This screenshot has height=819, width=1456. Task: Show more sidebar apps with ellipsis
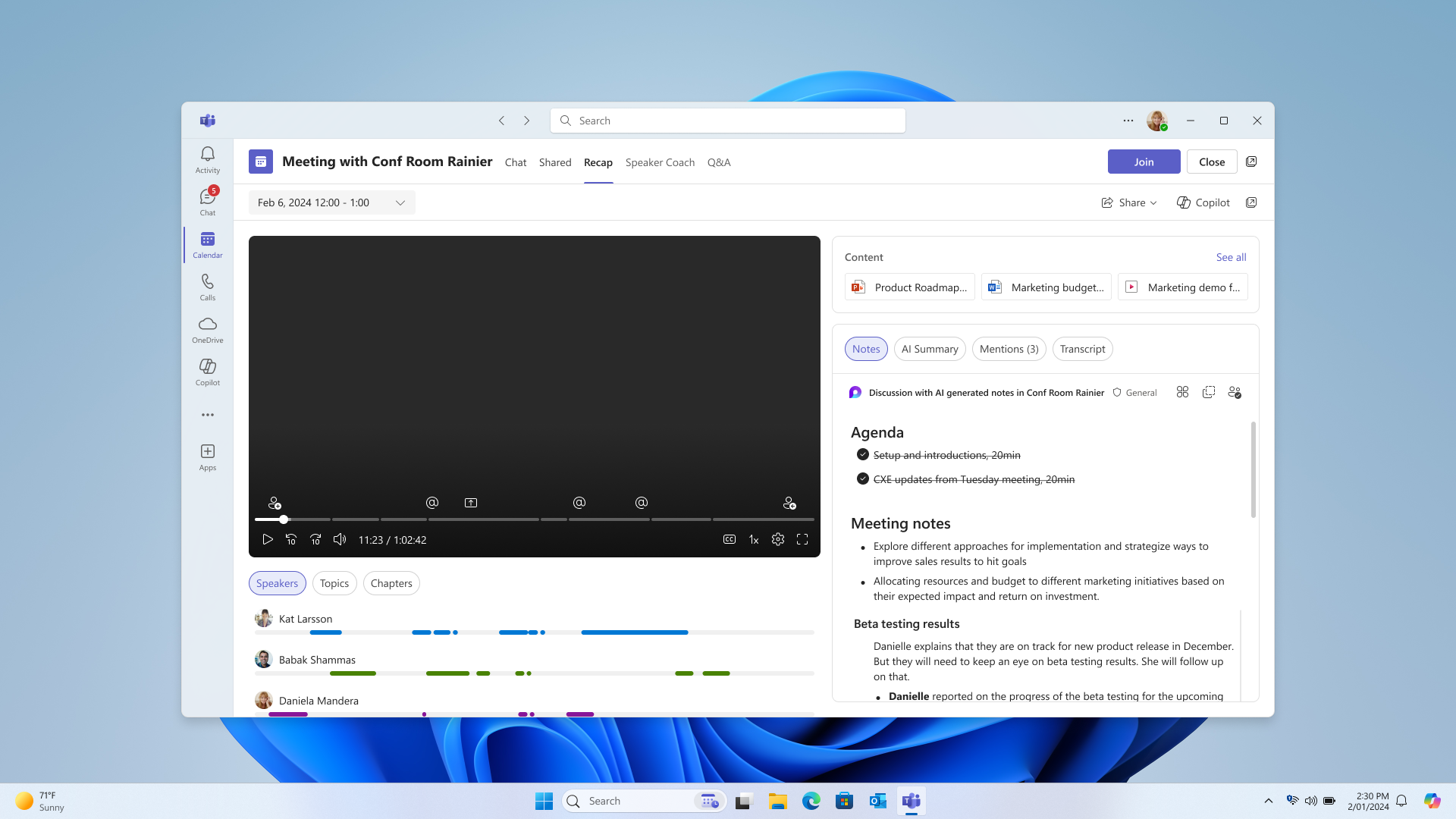point(207,415)
